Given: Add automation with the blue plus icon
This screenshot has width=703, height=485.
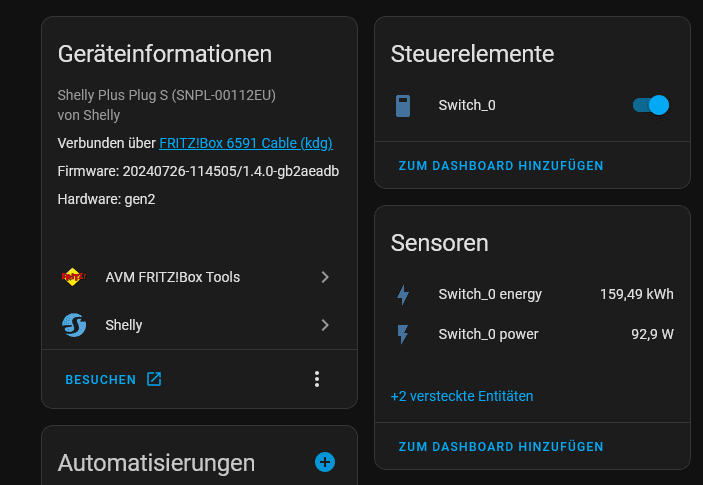Looking at the screenshot, I should point(325,462).
